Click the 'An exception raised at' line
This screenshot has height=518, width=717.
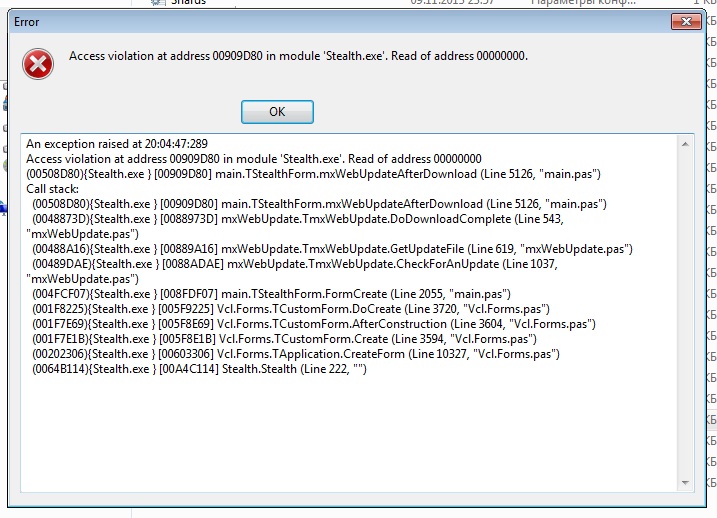117,144
